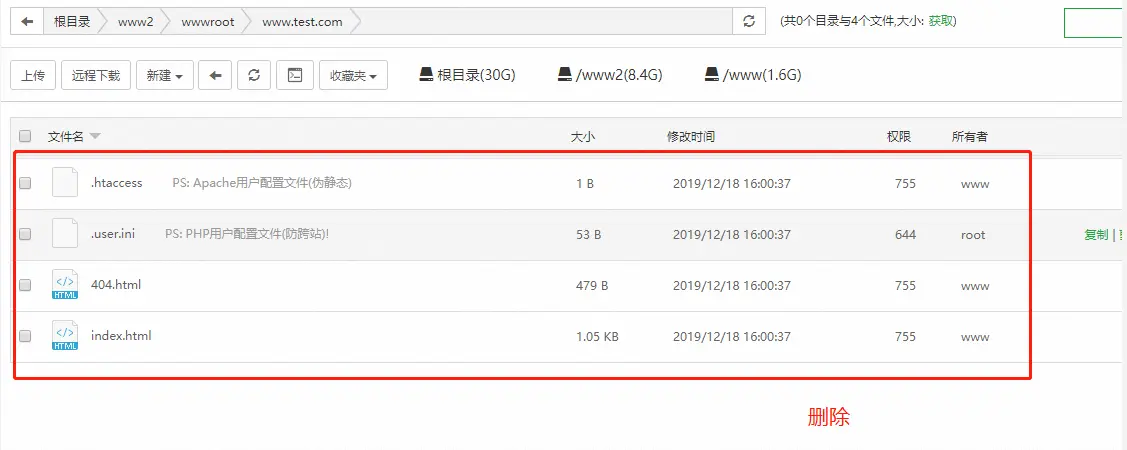Open the terminal icon button
The height and width of the screenshot is (450, 1127).
click(295, 75)
